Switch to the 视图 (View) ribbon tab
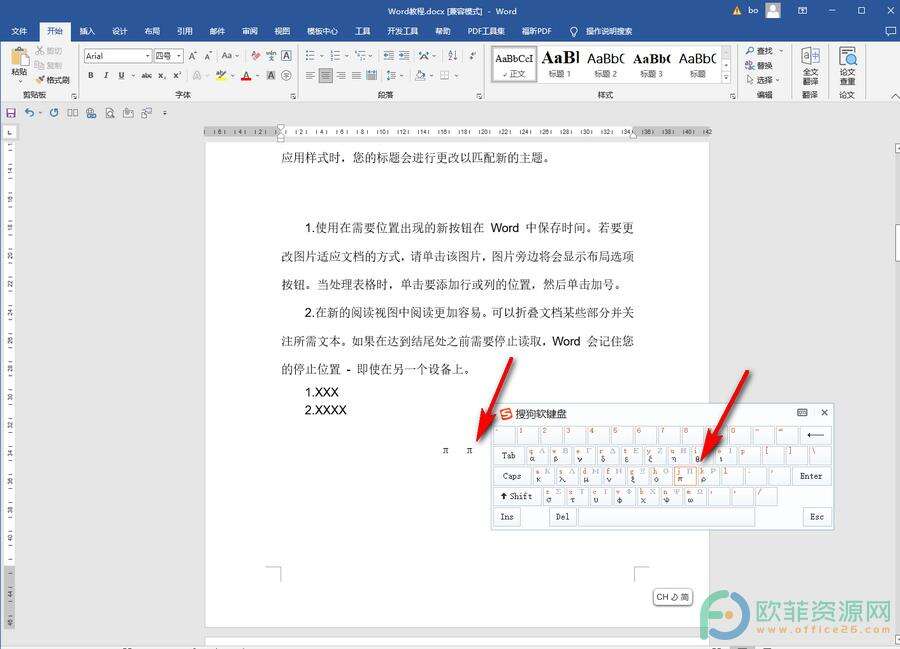Viewport: 900px width, 649px height. (282, 31)
